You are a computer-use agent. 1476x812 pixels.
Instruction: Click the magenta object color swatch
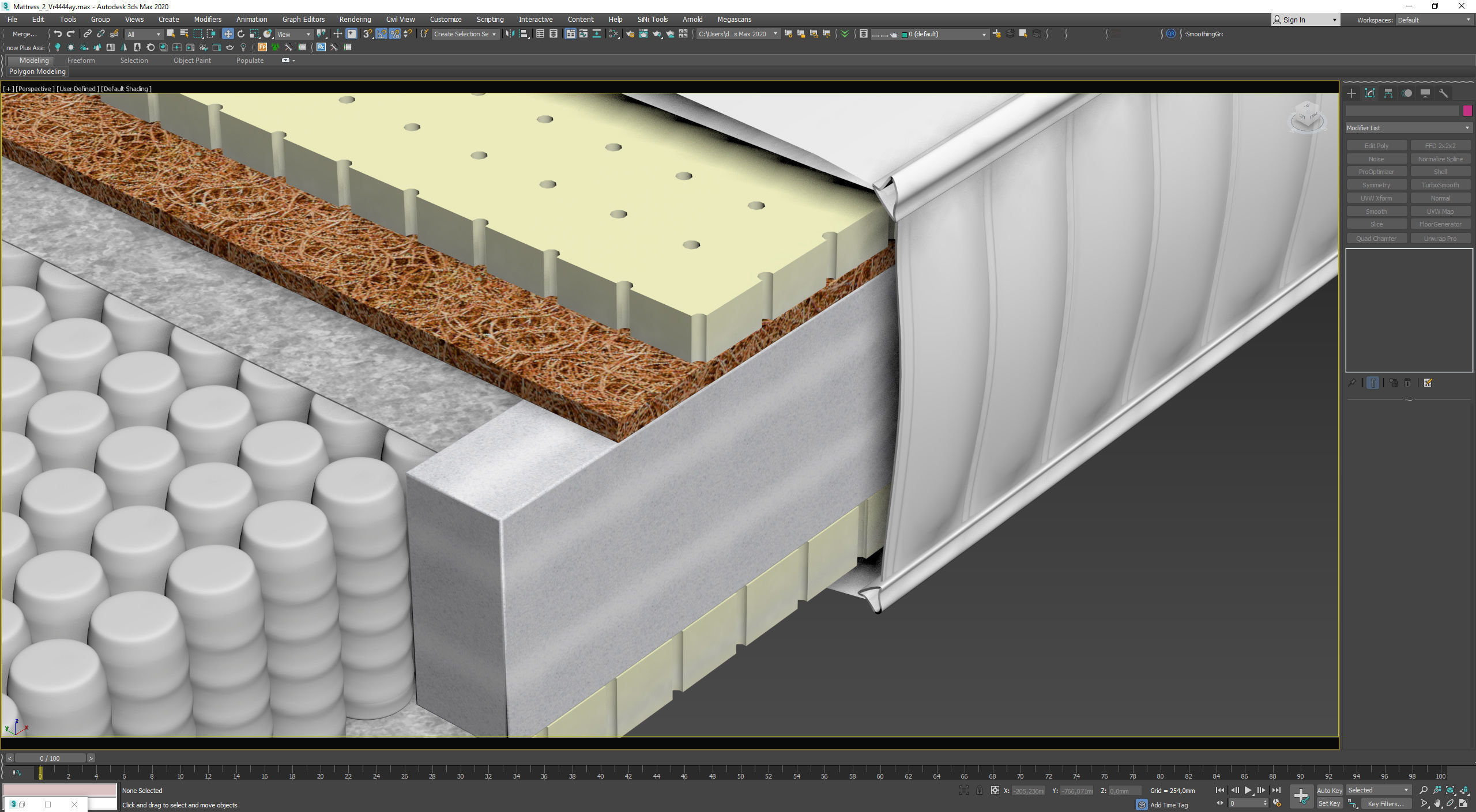(1467, 111)
